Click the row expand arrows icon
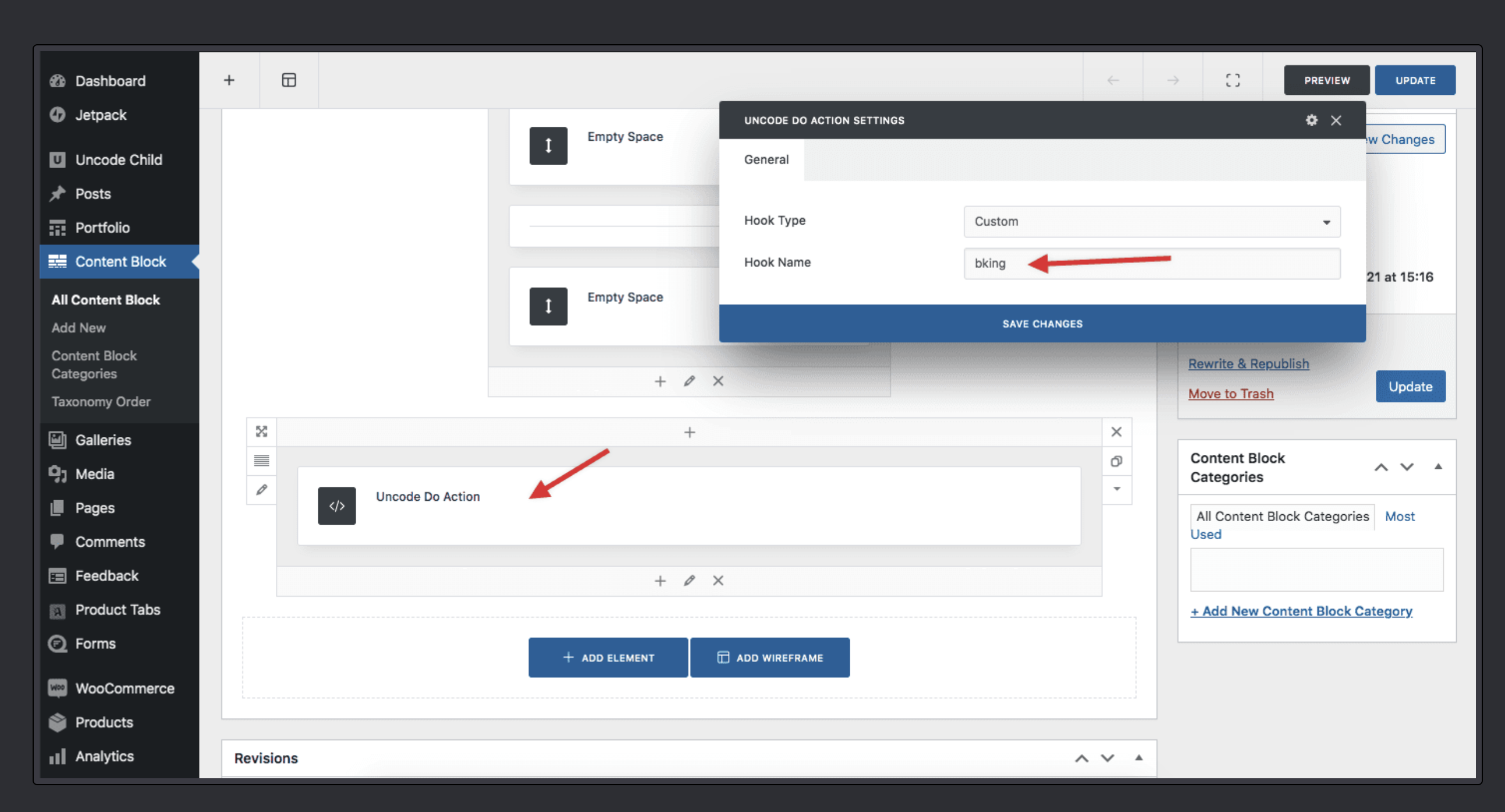 261,432
